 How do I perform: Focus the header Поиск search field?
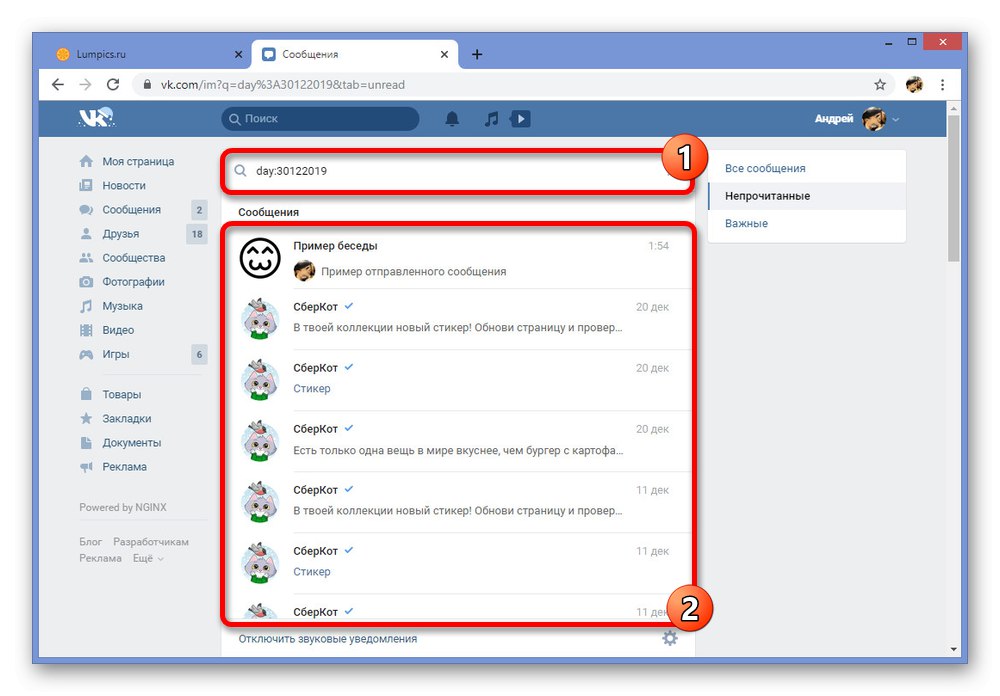320,119
